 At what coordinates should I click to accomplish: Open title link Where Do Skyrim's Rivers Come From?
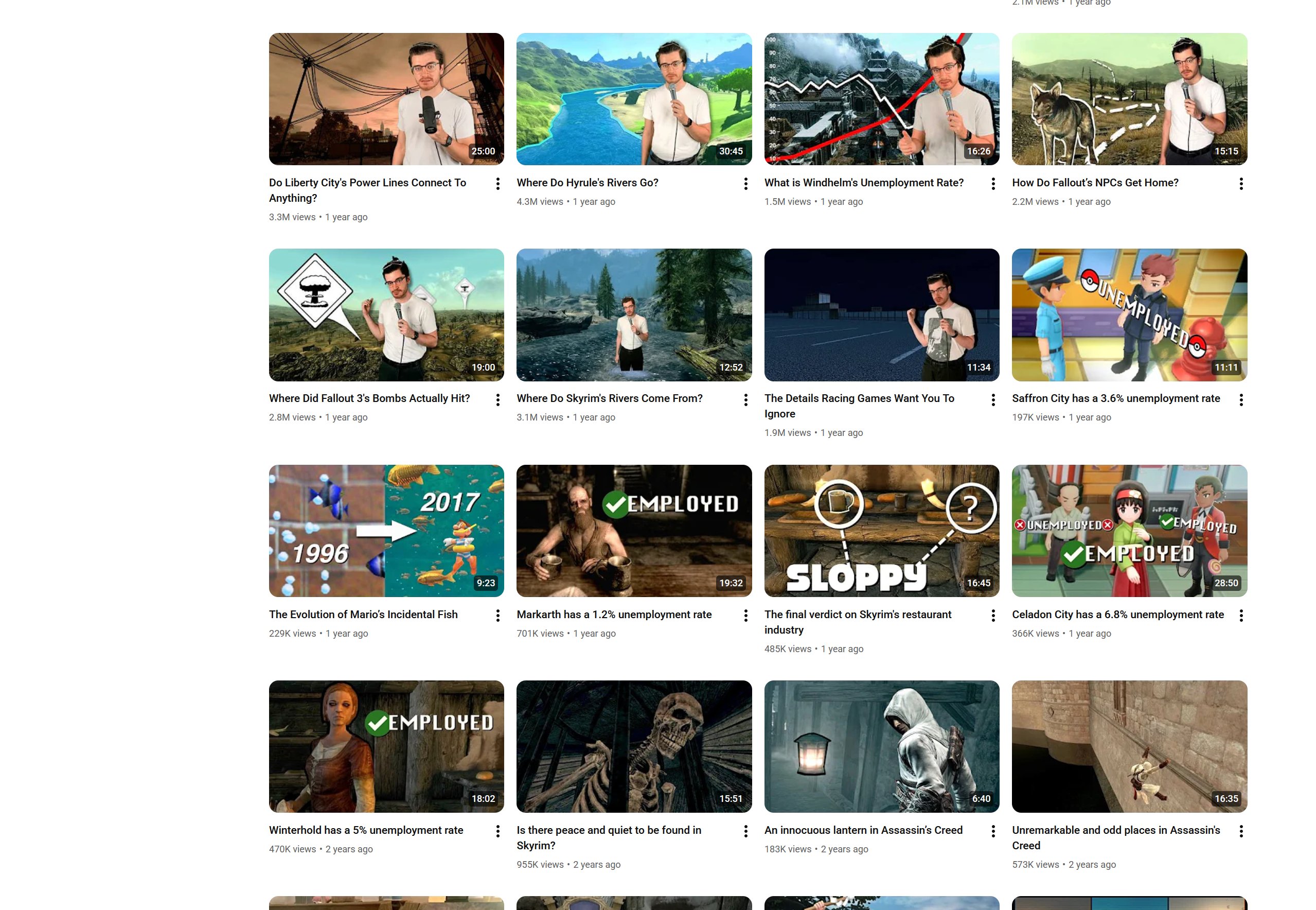[x=609, y=398]
